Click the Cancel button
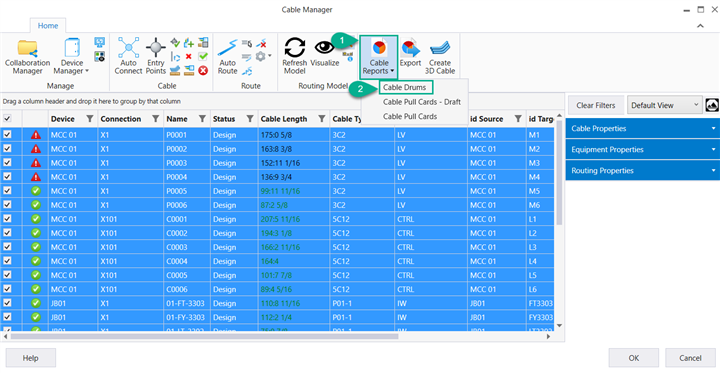The width and height of the screenshot is (720, 373). click(690, 358)
